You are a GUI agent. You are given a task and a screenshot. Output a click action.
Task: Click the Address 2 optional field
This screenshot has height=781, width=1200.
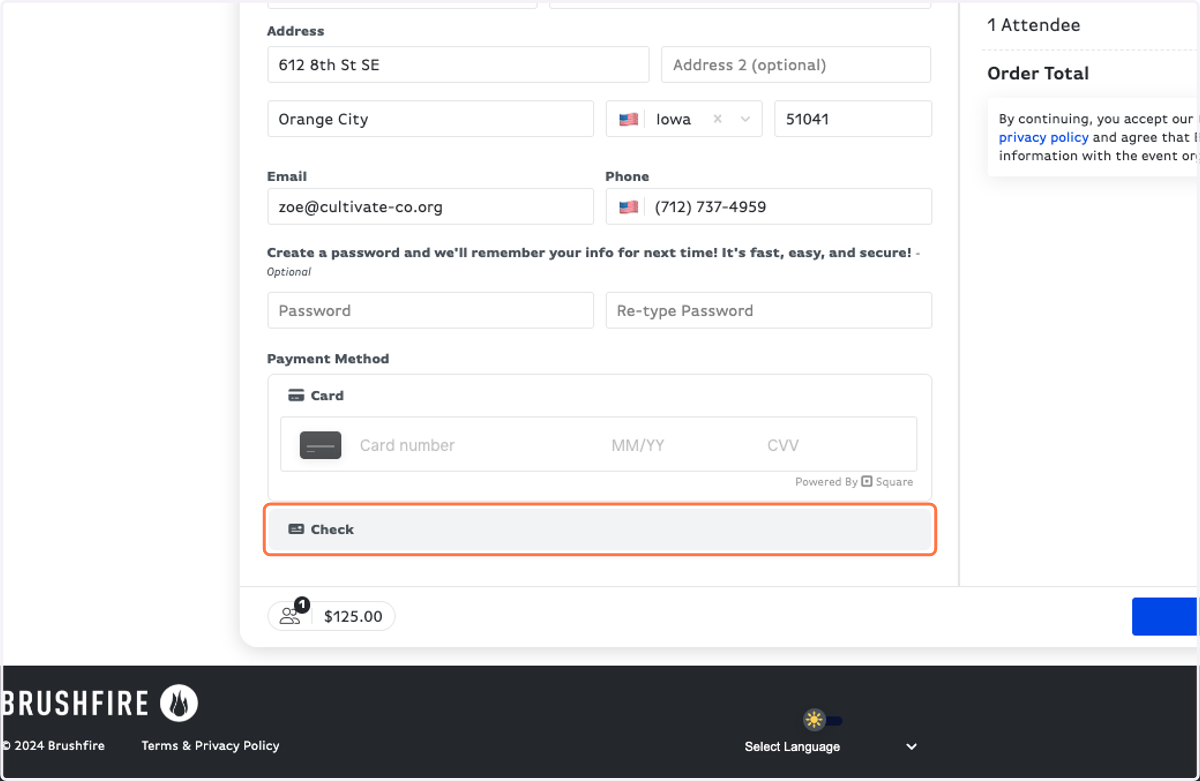796,65
